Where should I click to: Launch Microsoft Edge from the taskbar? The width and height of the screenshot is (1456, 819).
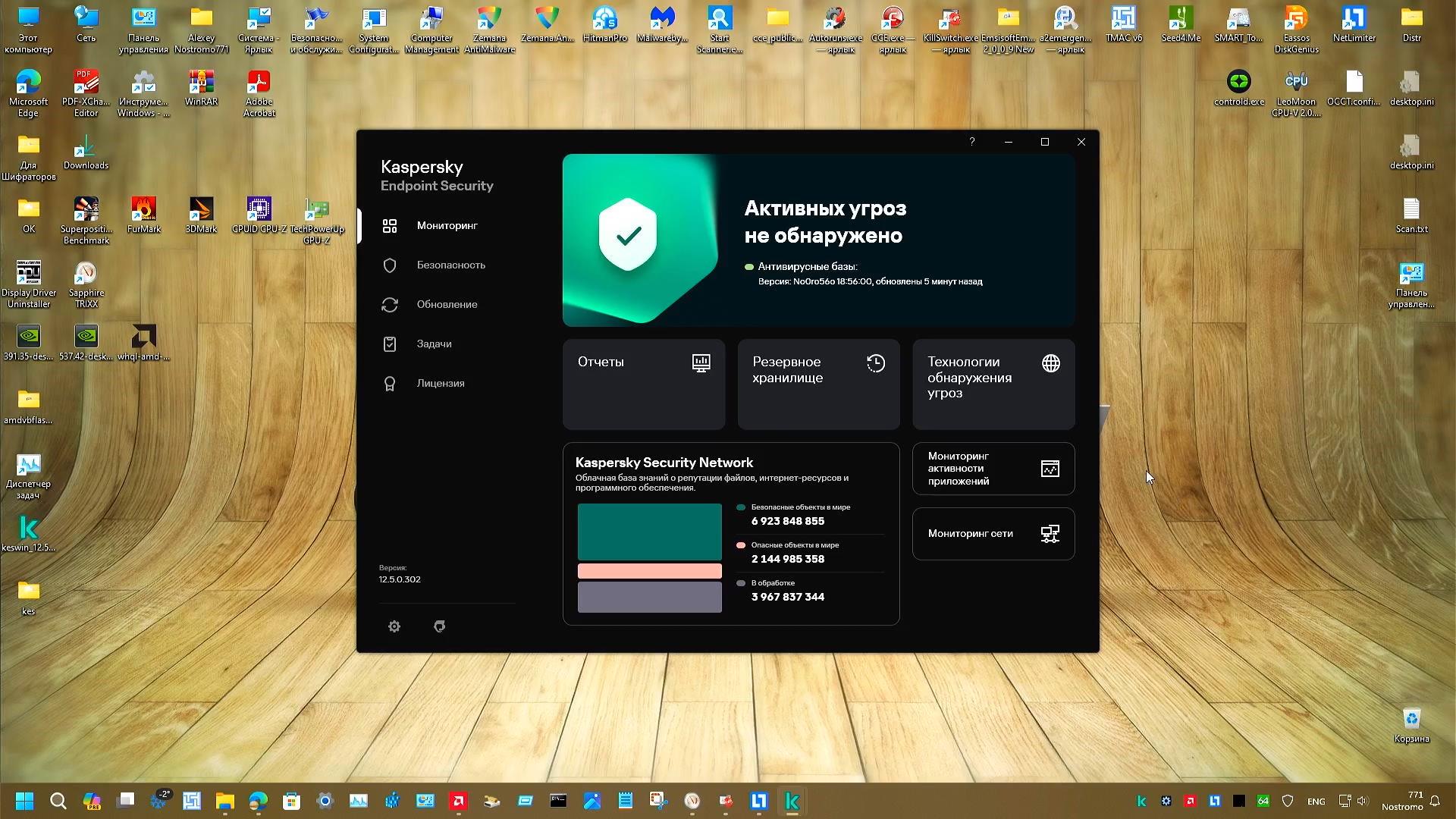[257, 801]
